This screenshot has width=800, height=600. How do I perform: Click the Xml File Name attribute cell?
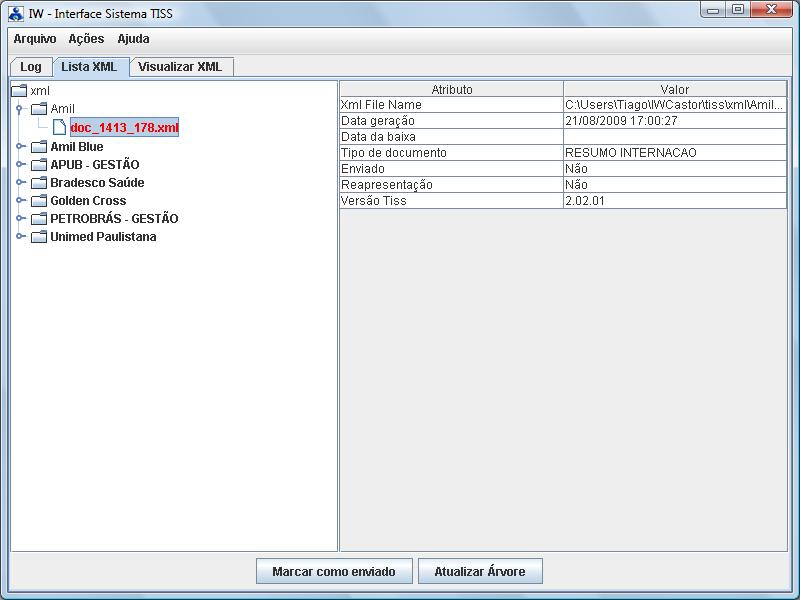[x=452, y=105]
